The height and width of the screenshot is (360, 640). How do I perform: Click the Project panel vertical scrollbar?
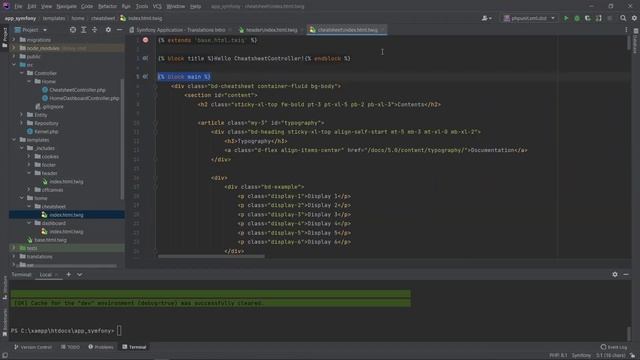[122, 139]
